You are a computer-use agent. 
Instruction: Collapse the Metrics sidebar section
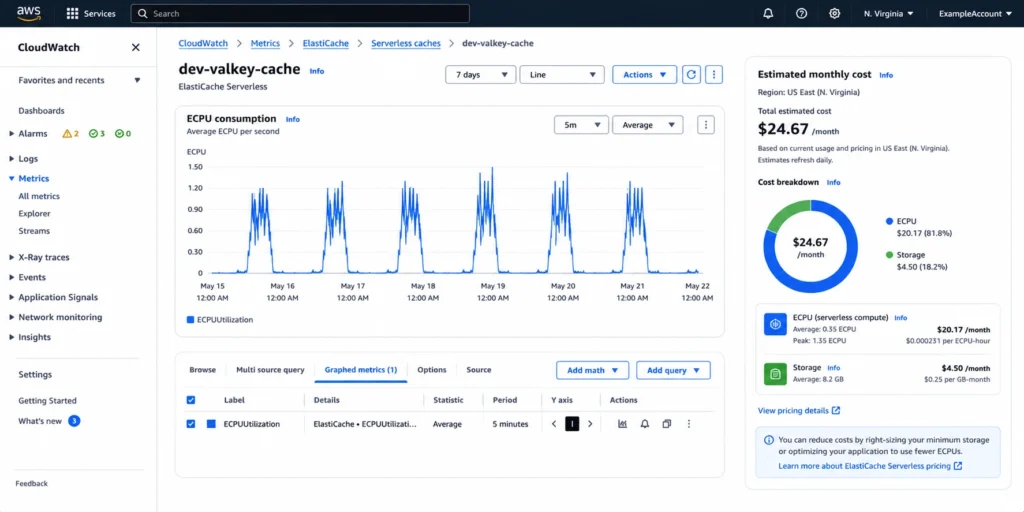pos(12,178)
